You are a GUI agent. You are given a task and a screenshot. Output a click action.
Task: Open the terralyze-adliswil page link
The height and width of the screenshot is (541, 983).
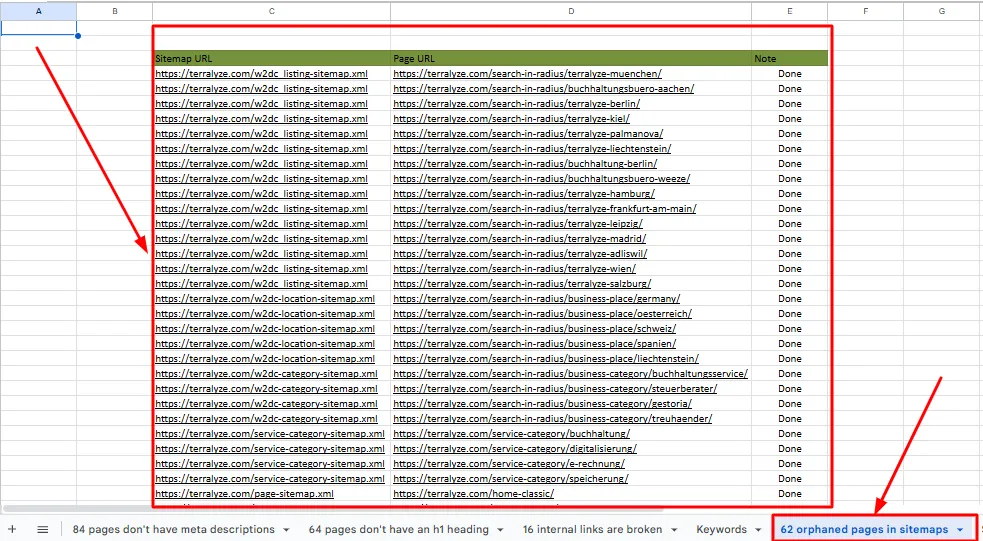click(x=520, y=254)
